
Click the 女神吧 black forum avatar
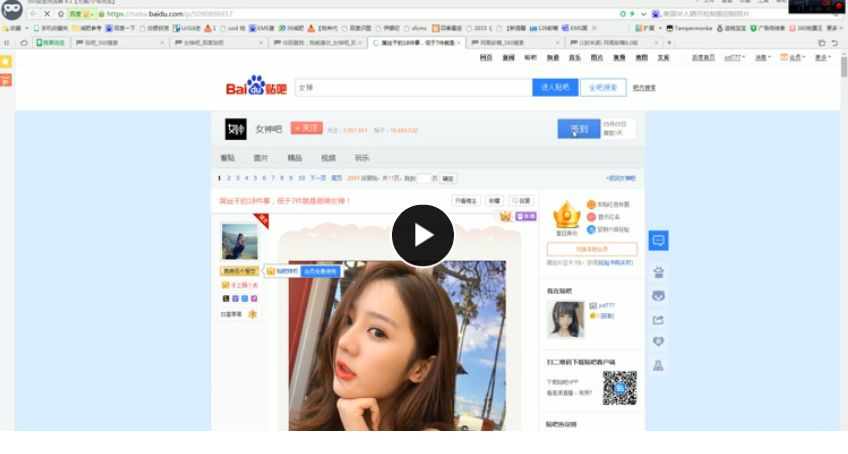(x=236, y=129)
